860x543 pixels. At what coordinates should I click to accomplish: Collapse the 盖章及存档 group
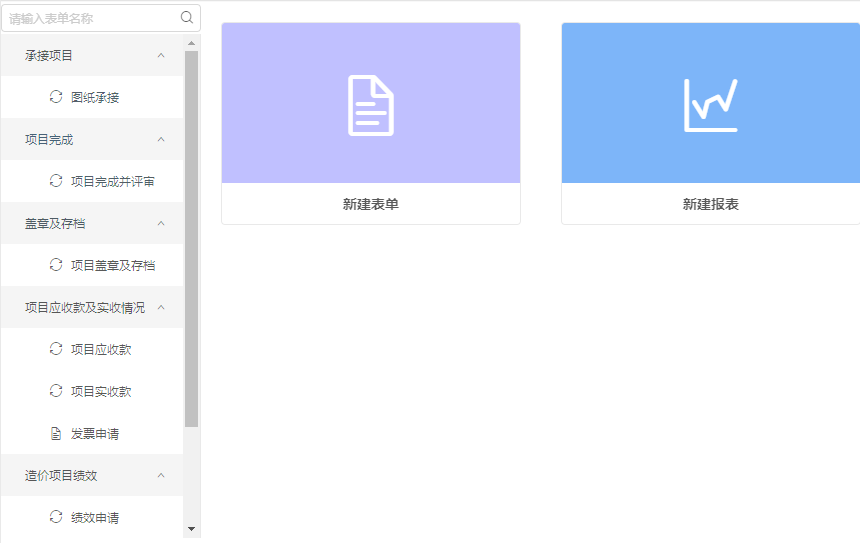[161, 223]
